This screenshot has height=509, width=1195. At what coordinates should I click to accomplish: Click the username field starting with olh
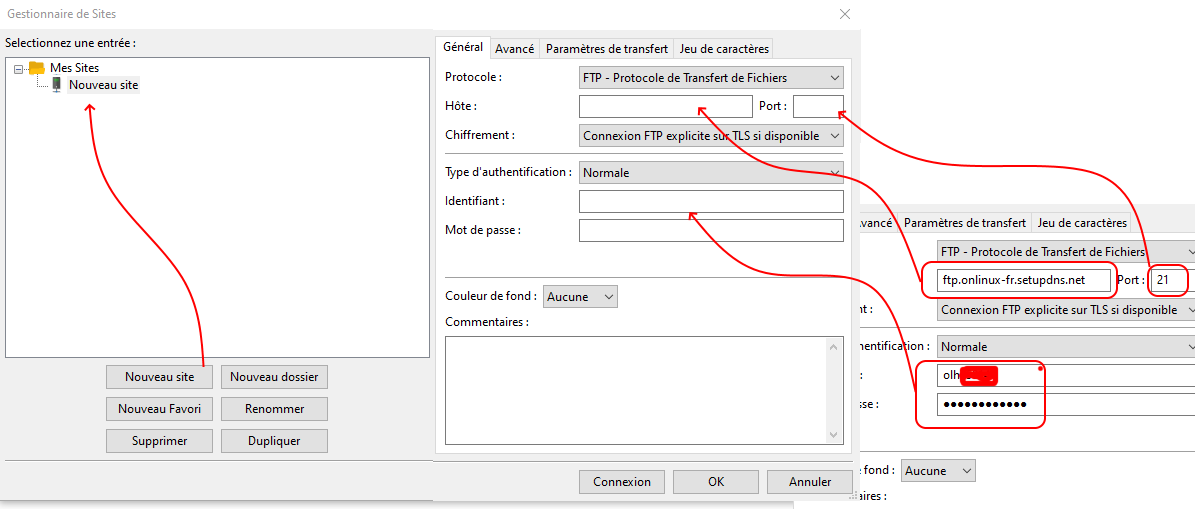coord(1065,376)
